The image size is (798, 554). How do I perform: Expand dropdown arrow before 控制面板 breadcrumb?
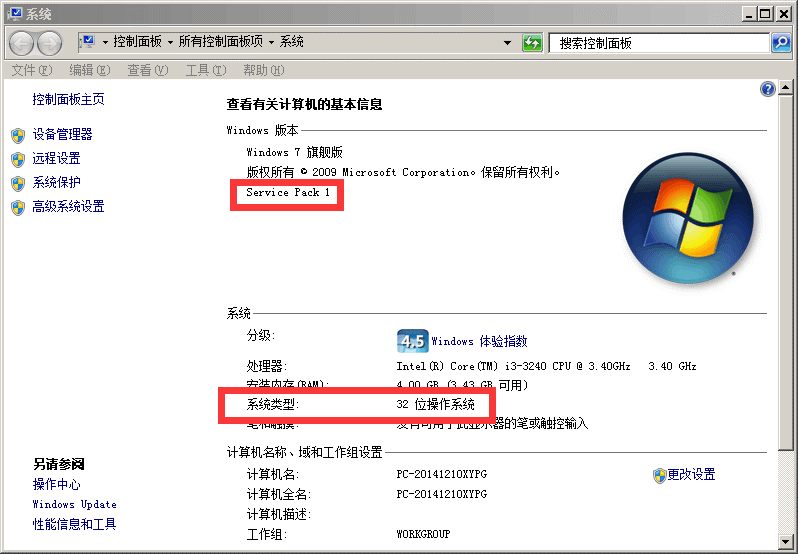pos(105,42)
